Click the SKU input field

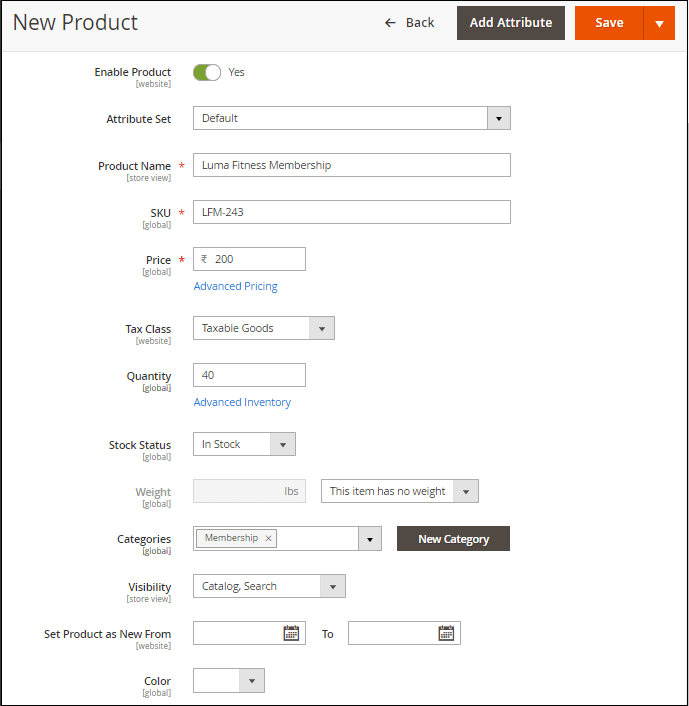[352, 212]
